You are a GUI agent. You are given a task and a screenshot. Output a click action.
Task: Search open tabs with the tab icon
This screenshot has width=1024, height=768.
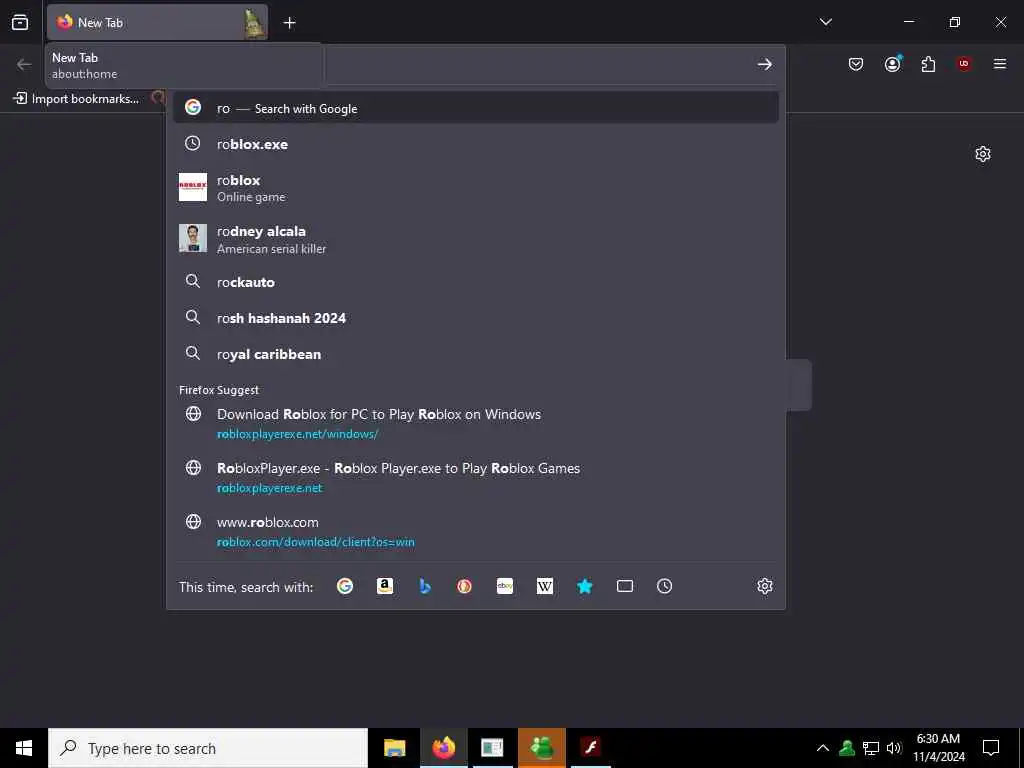625,586
